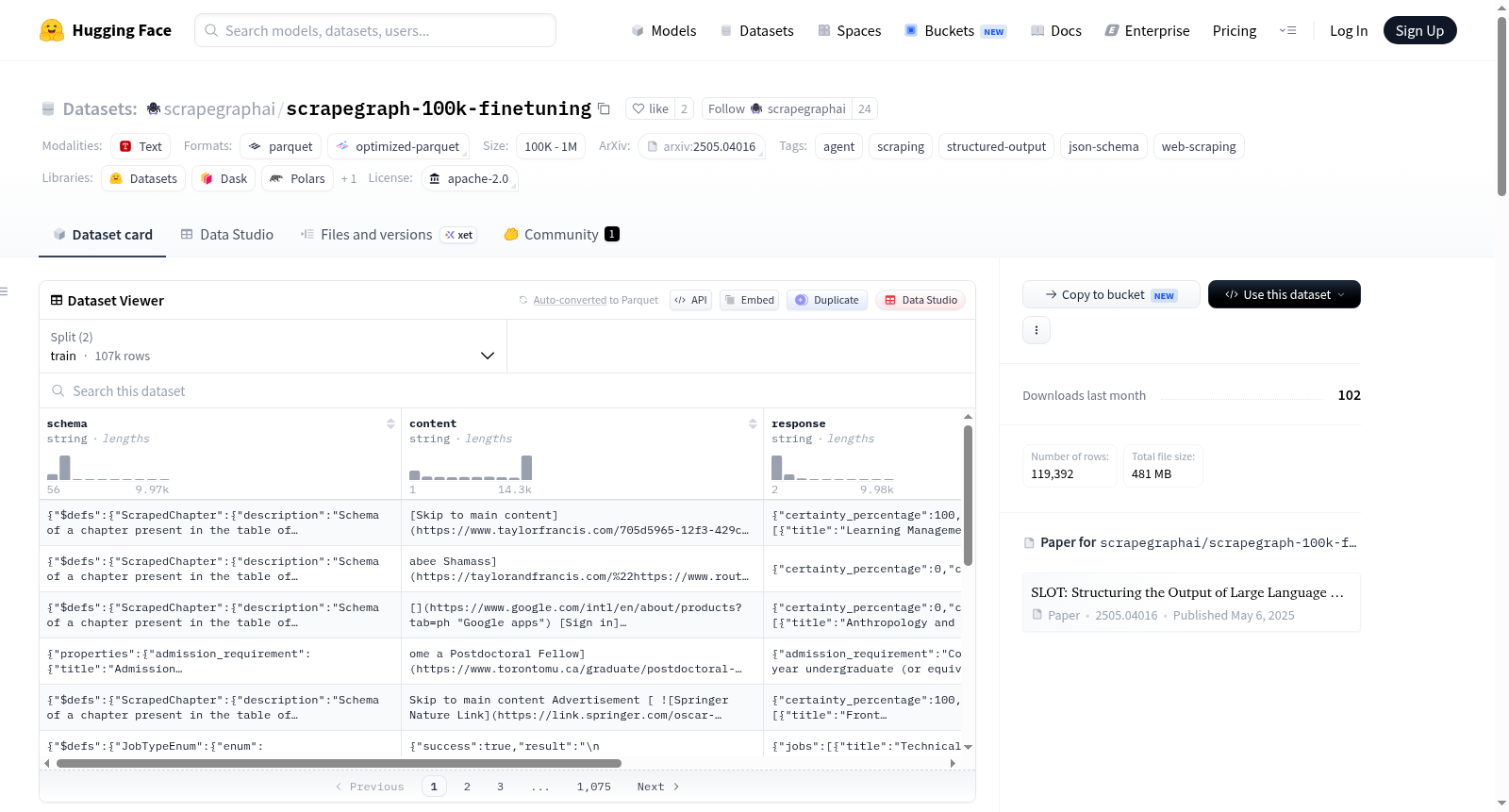Viewport: 1509px width, 812px height.
Task: Open the arxiv:2505.04016 tag
Action: tap(702, 146)
